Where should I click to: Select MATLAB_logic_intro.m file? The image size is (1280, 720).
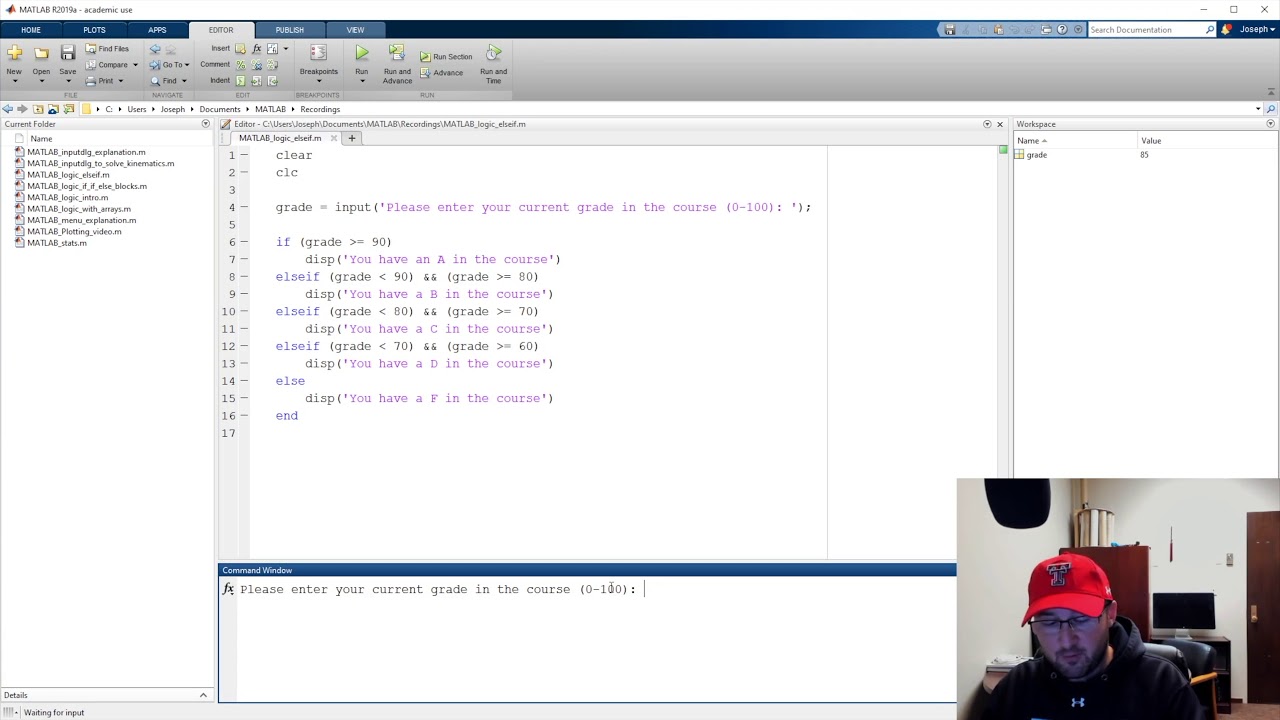coord(67,198)
